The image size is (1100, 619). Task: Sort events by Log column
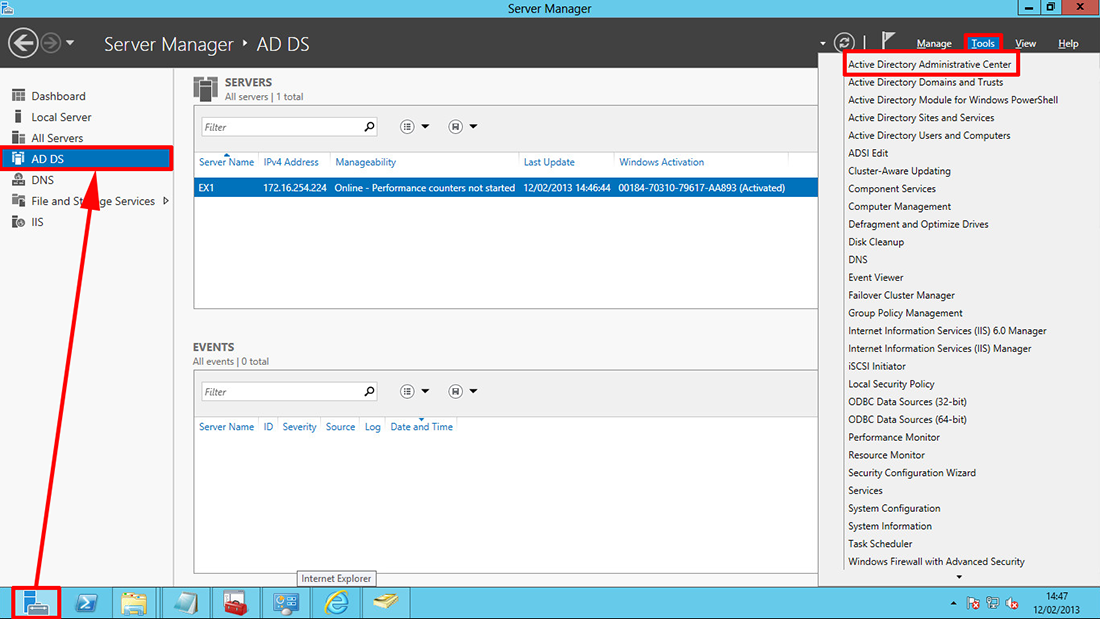point(373,427)
